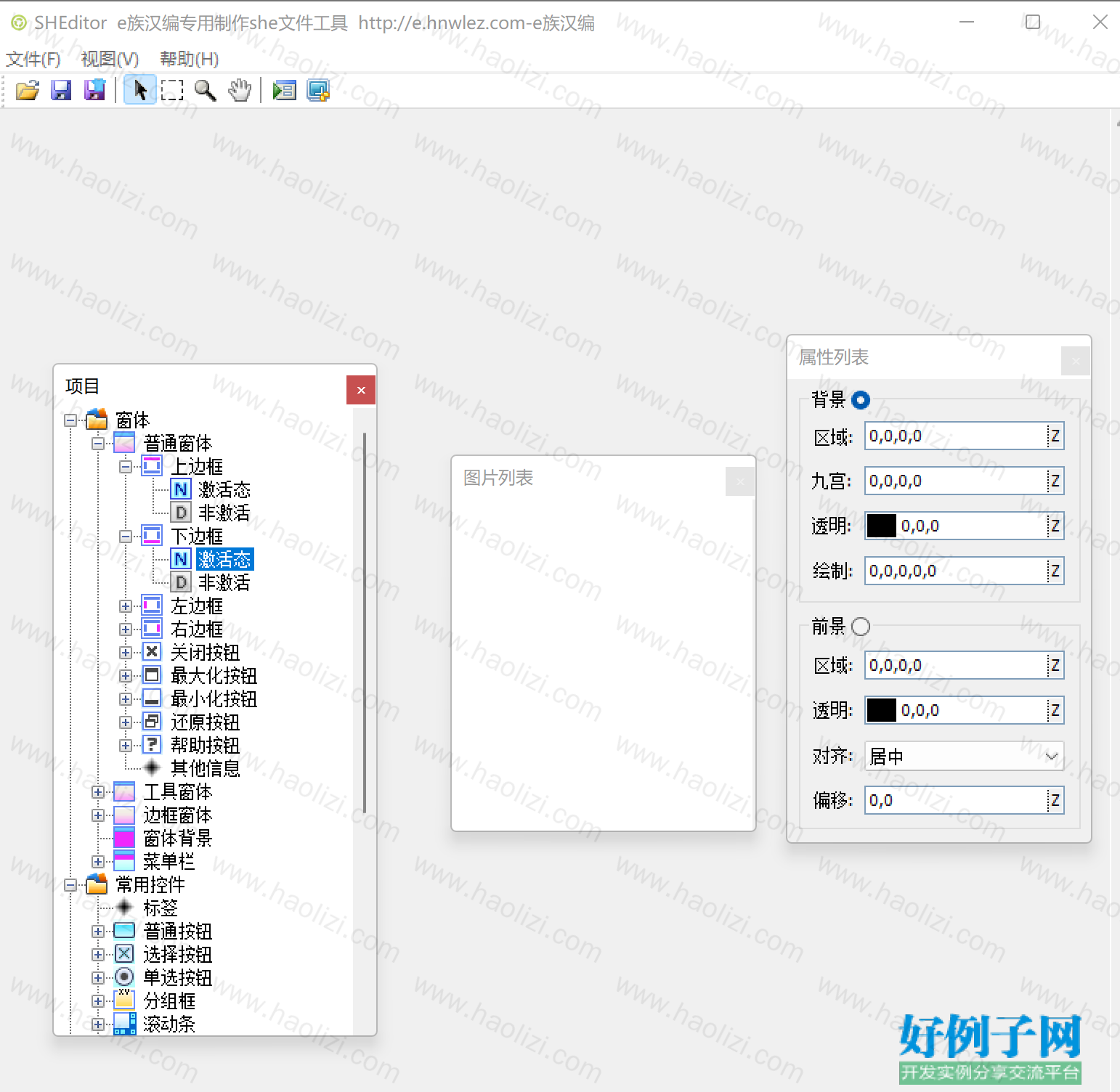Click the 选择按钮 checkbox icon in tree

124,954
